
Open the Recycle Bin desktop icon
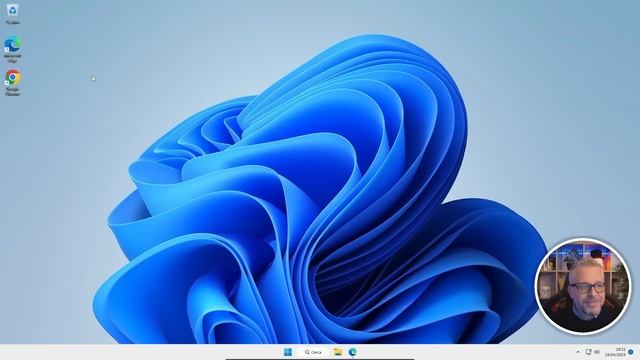[13, 14]
